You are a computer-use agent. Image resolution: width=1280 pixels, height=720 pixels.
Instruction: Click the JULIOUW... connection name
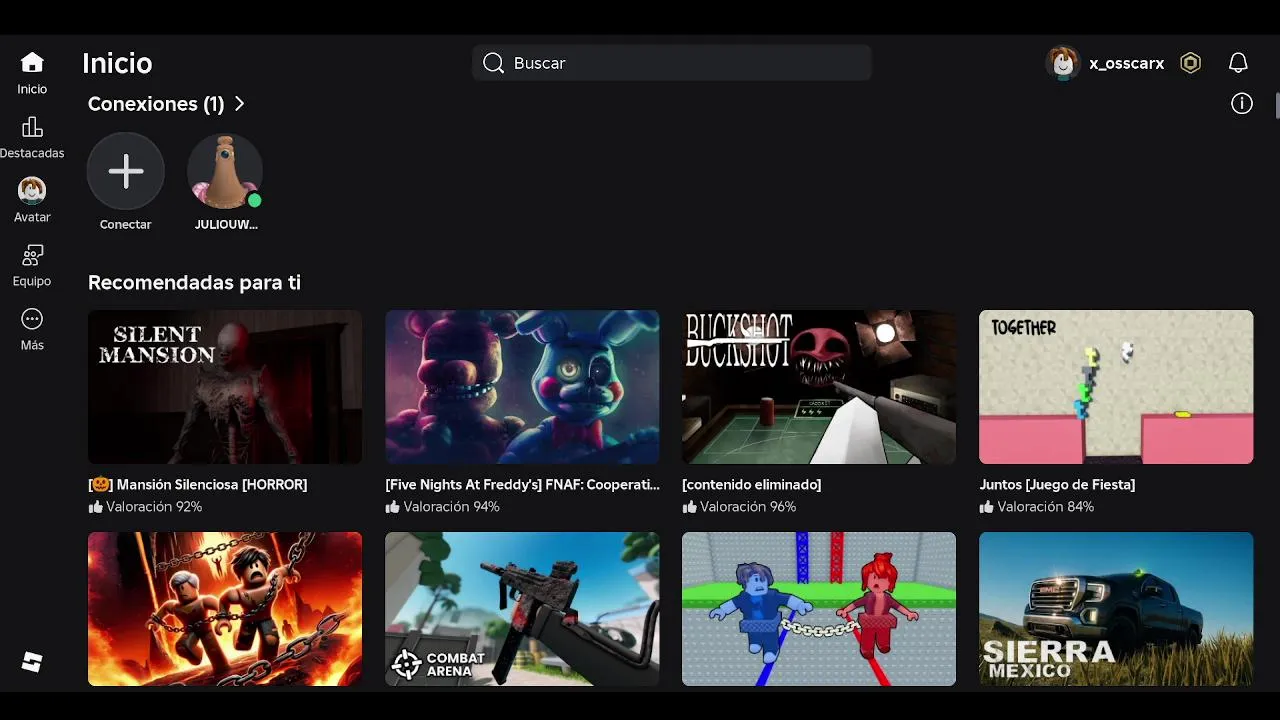(x=226, y=225)
